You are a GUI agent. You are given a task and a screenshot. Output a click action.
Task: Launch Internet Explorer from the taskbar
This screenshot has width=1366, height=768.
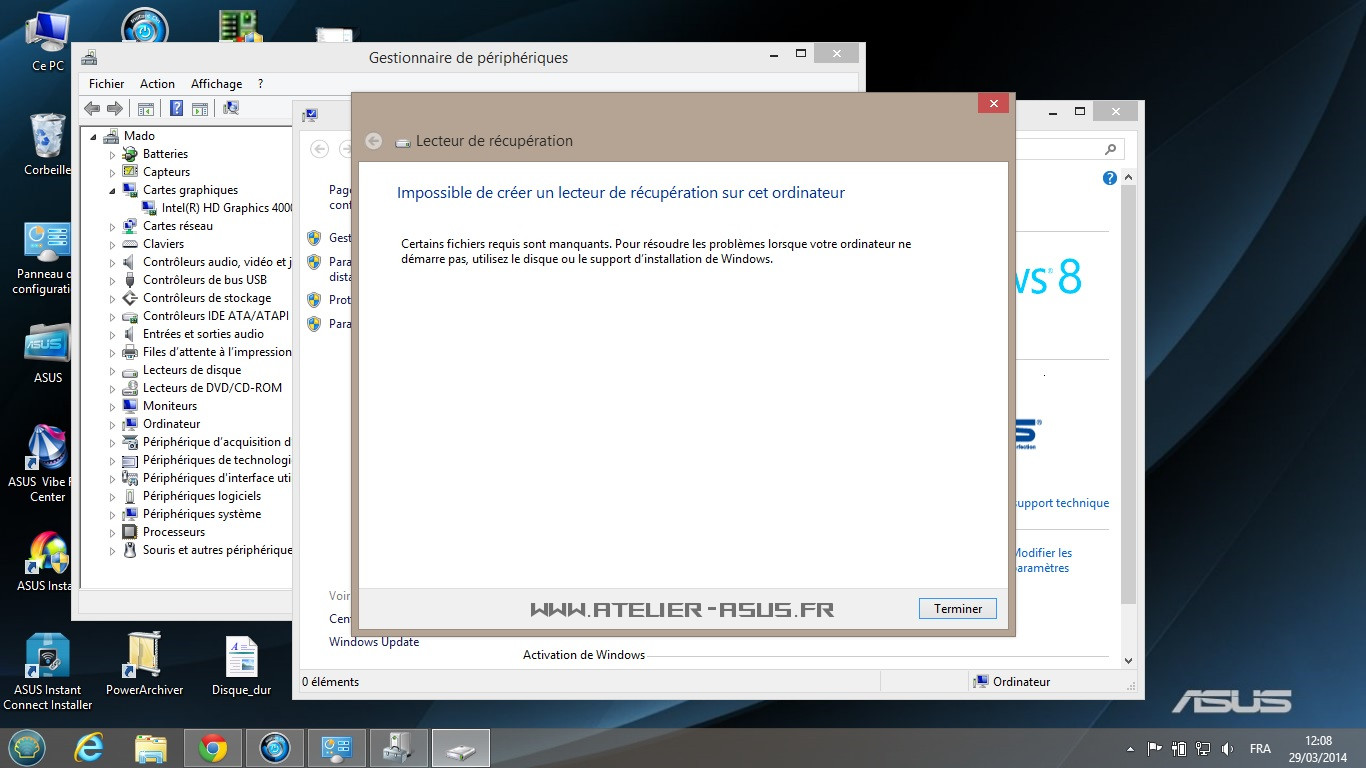click(89, 748)
